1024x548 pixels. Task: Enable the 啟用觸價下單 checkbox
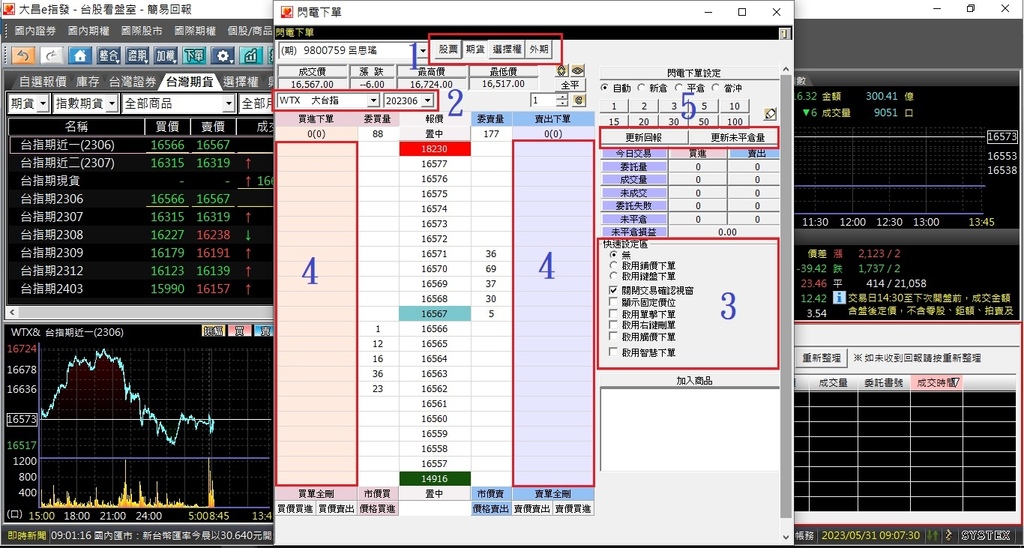point(613,336)
